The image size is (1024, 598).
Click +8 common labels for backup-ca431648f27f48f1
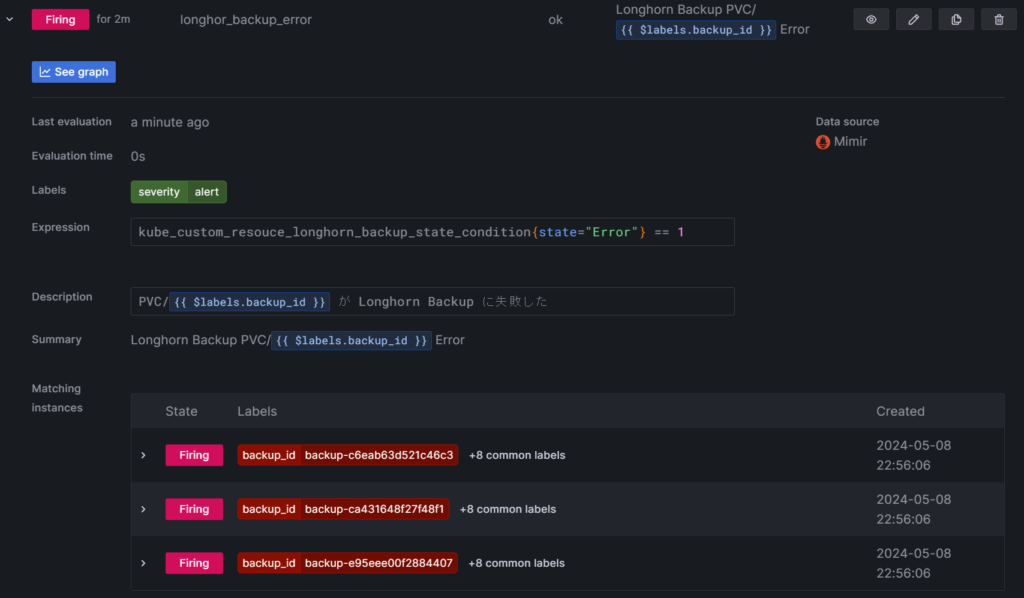(x=508, y=509)
